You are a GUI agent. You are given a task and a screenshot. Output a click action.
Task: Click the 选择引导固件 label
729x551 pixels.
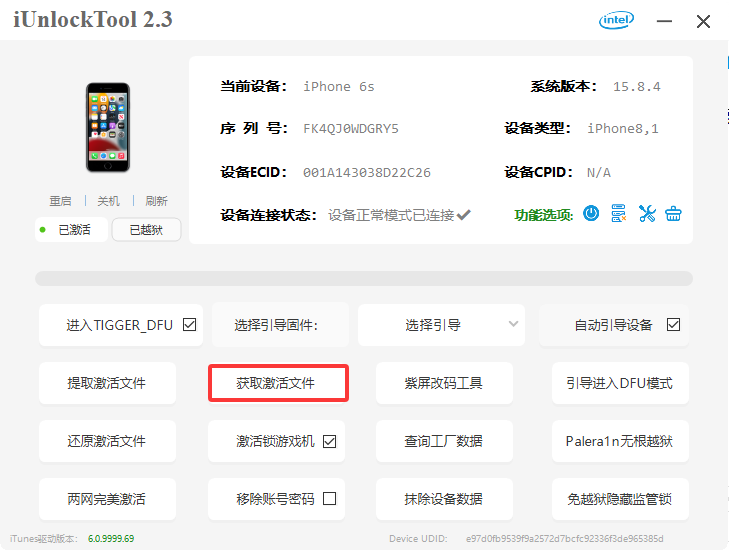[x=276, y=325]
